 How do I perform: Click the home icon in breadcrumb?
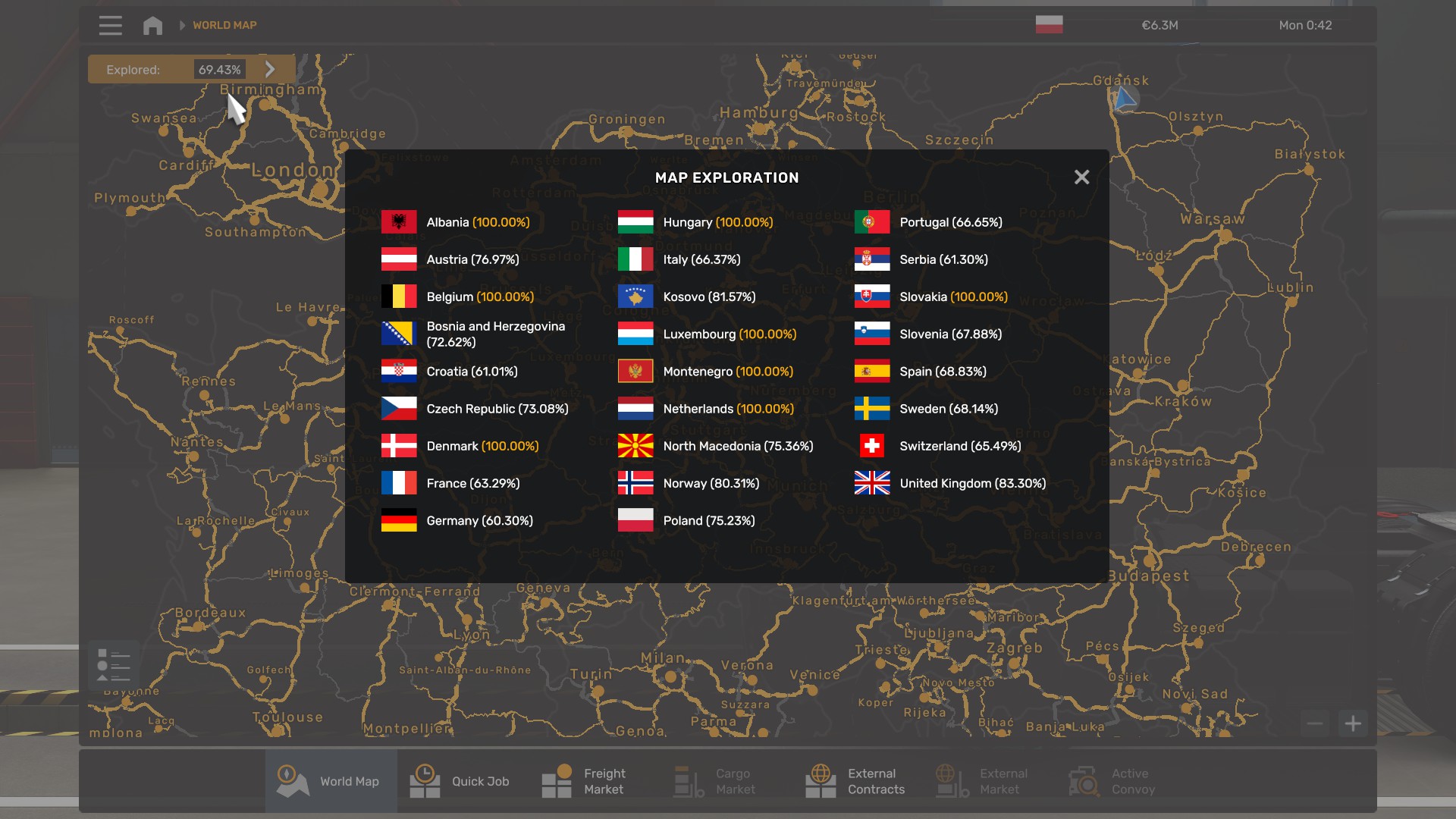click(152, 25)
